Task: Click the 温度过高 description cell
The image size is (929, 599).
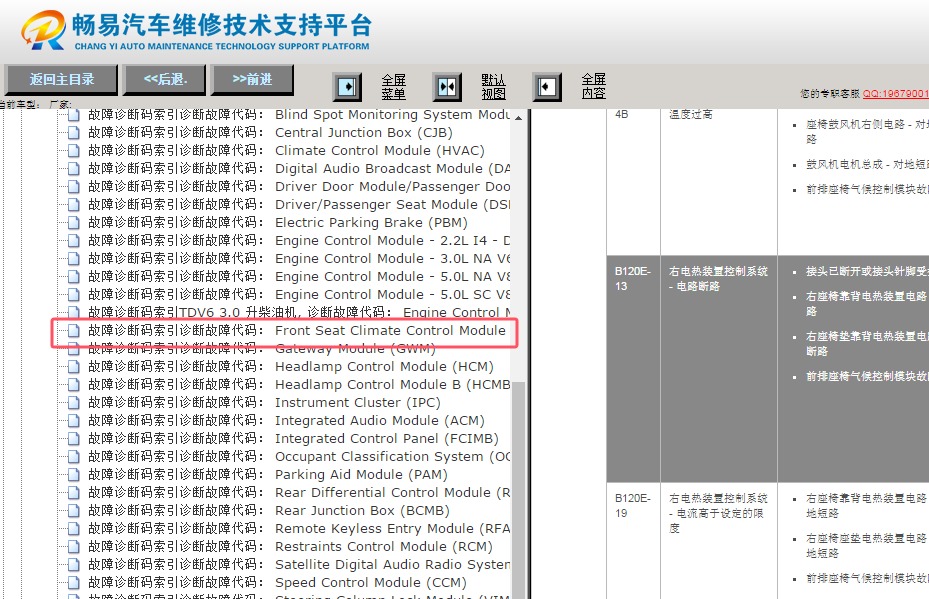Action: coord(719,181)
